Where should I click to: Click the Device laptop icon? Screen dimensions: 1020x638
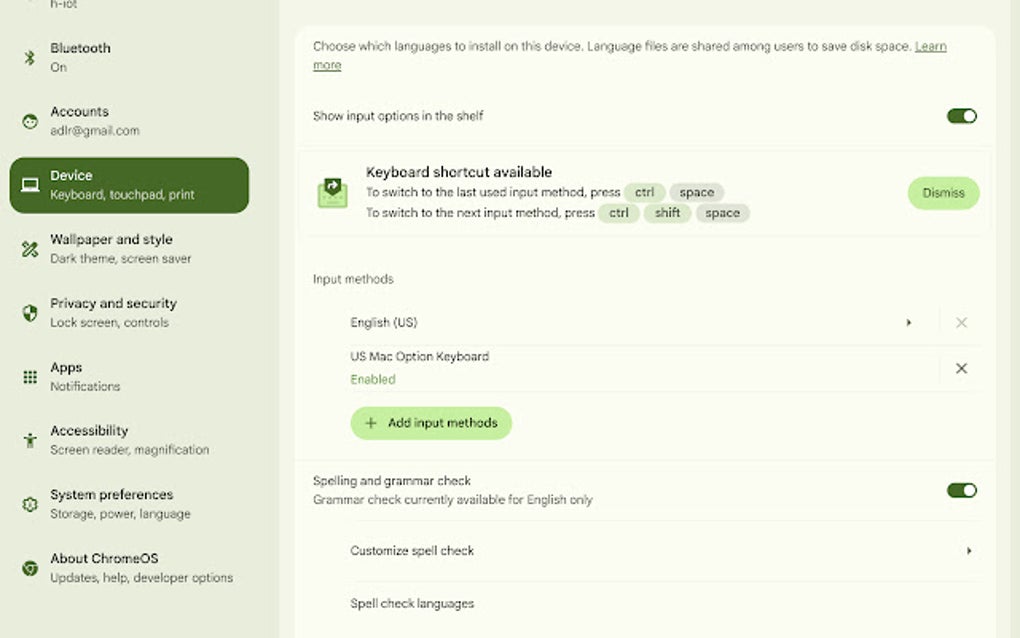[28, 184]
